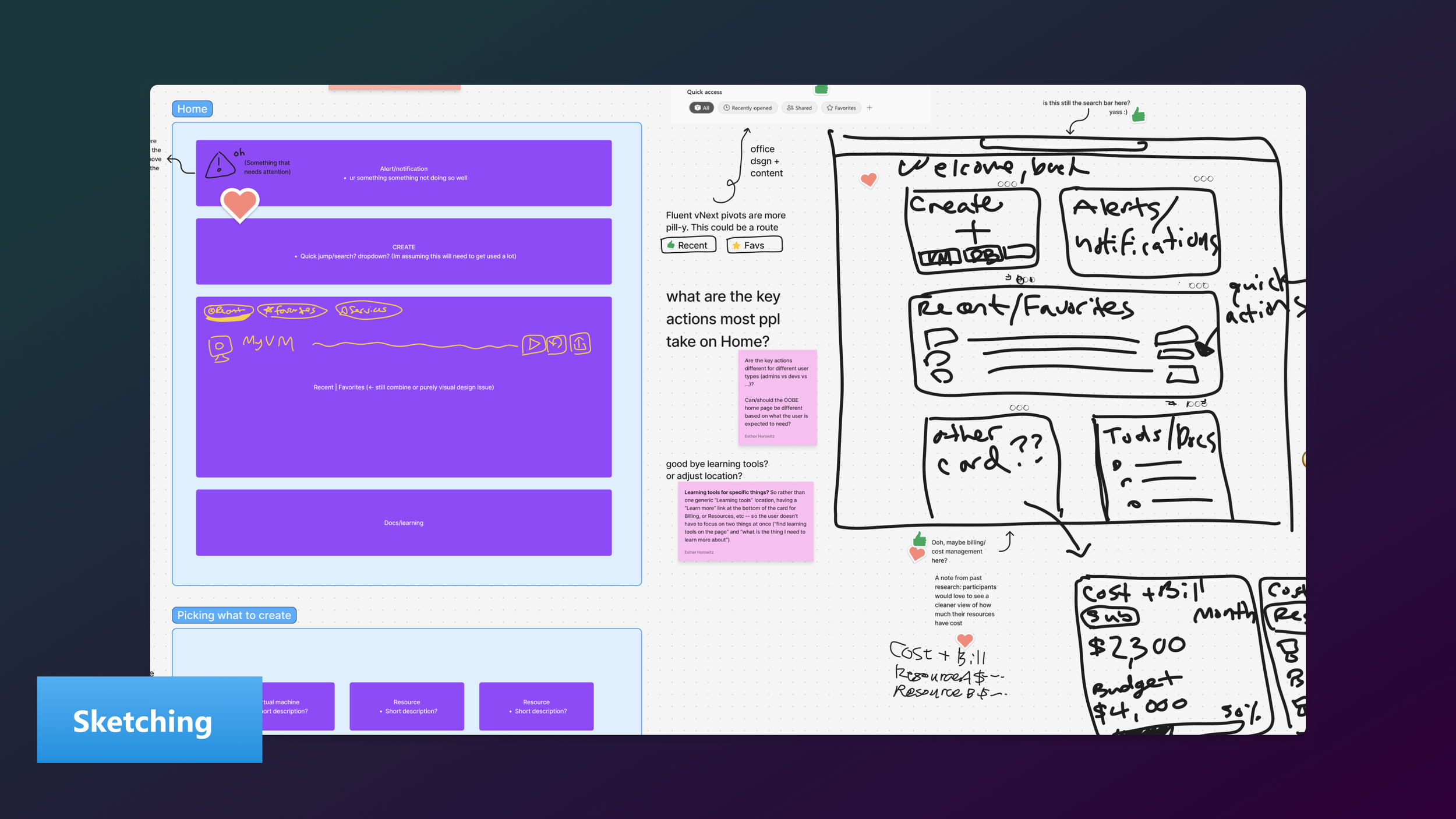Select the 'Recently opened' pill
Viewport: 1456px width, 819px height.
point(747,108)
